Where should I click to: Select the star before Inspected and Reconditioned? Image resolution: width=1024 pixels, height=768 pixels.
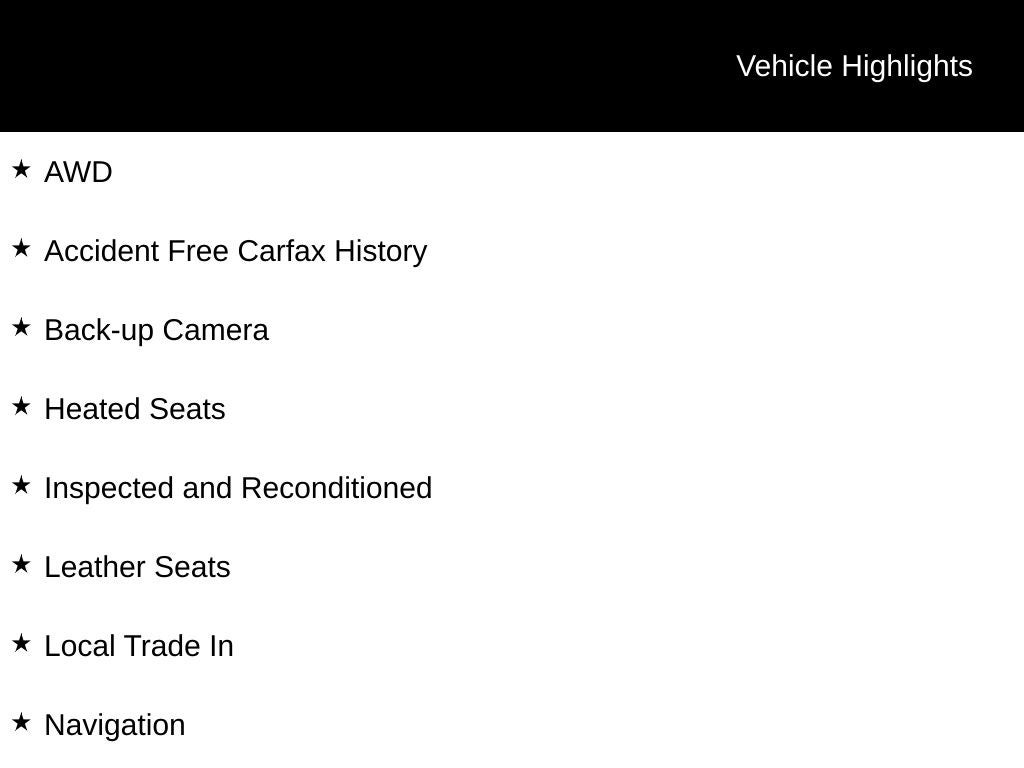pos(21,486)
